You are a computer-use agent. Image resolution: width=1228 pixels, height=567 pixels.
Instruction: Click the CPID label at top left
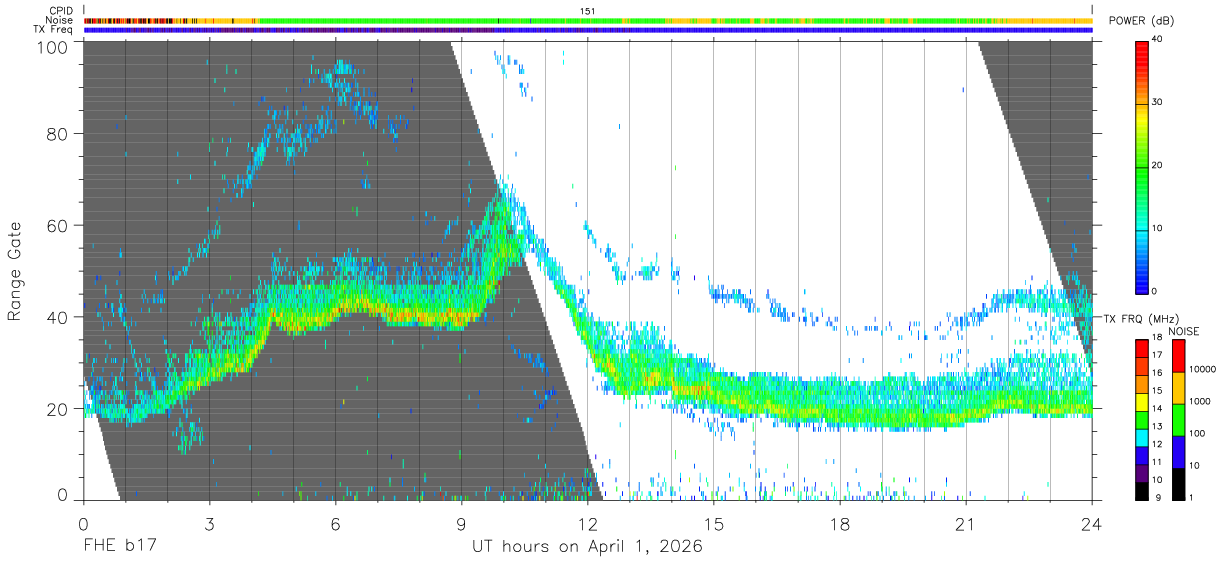pos(61,11)
